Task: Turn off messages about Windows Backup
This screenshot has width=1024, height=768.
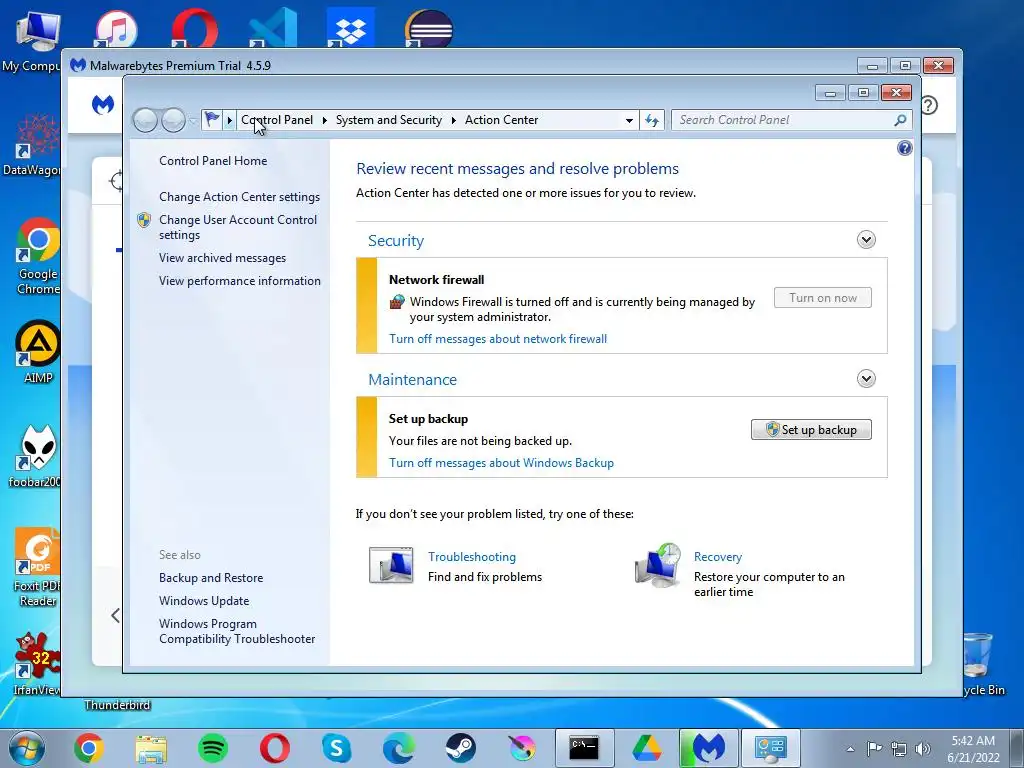Action: 502,463
